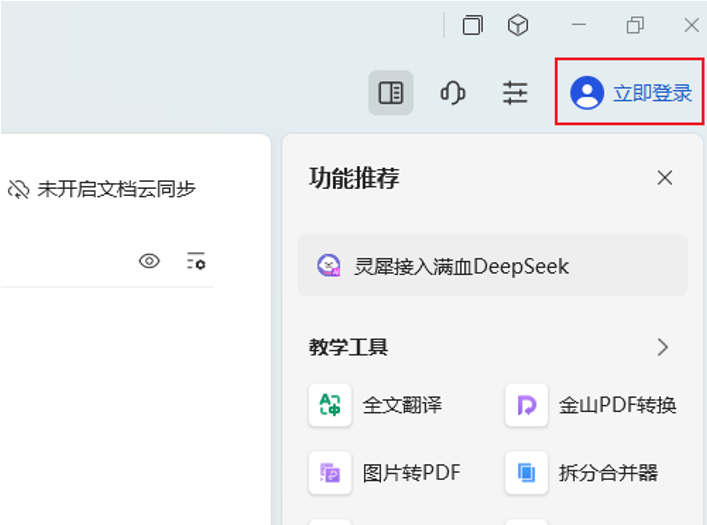Enable sync via 未开启文档云同步
Screen dimensions: 707x525
coord(102,189)
